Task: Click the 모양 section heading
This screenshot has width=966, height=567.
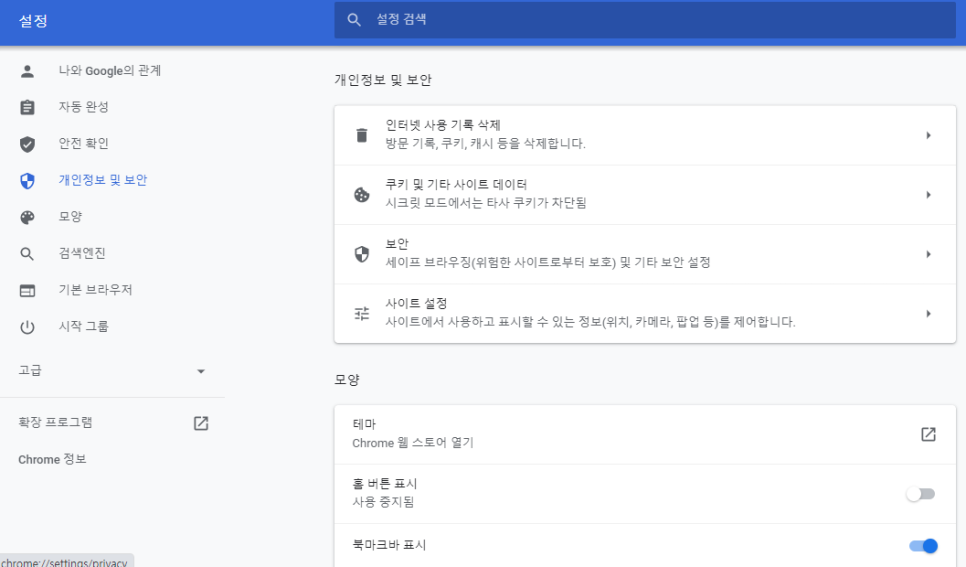Action: coord(347,380)
